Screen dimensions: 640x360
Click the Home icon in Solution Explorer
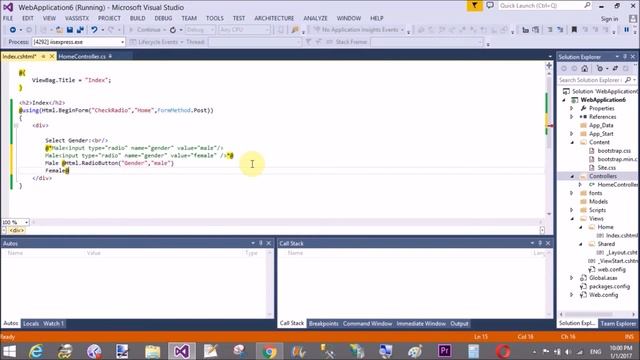pos(585,69)
